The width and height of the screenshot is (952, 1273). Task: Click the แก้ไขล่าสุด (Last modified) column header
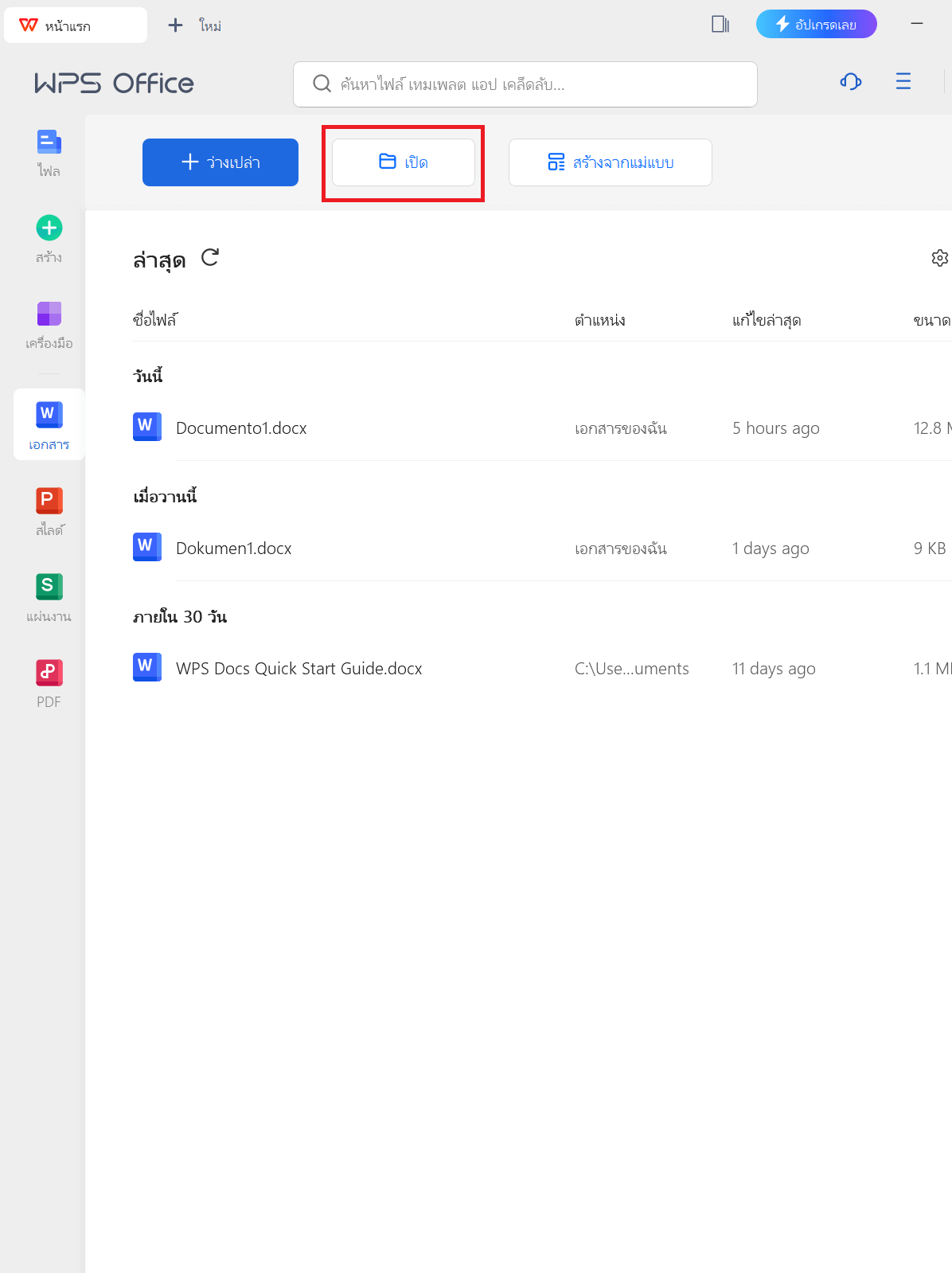767,321
